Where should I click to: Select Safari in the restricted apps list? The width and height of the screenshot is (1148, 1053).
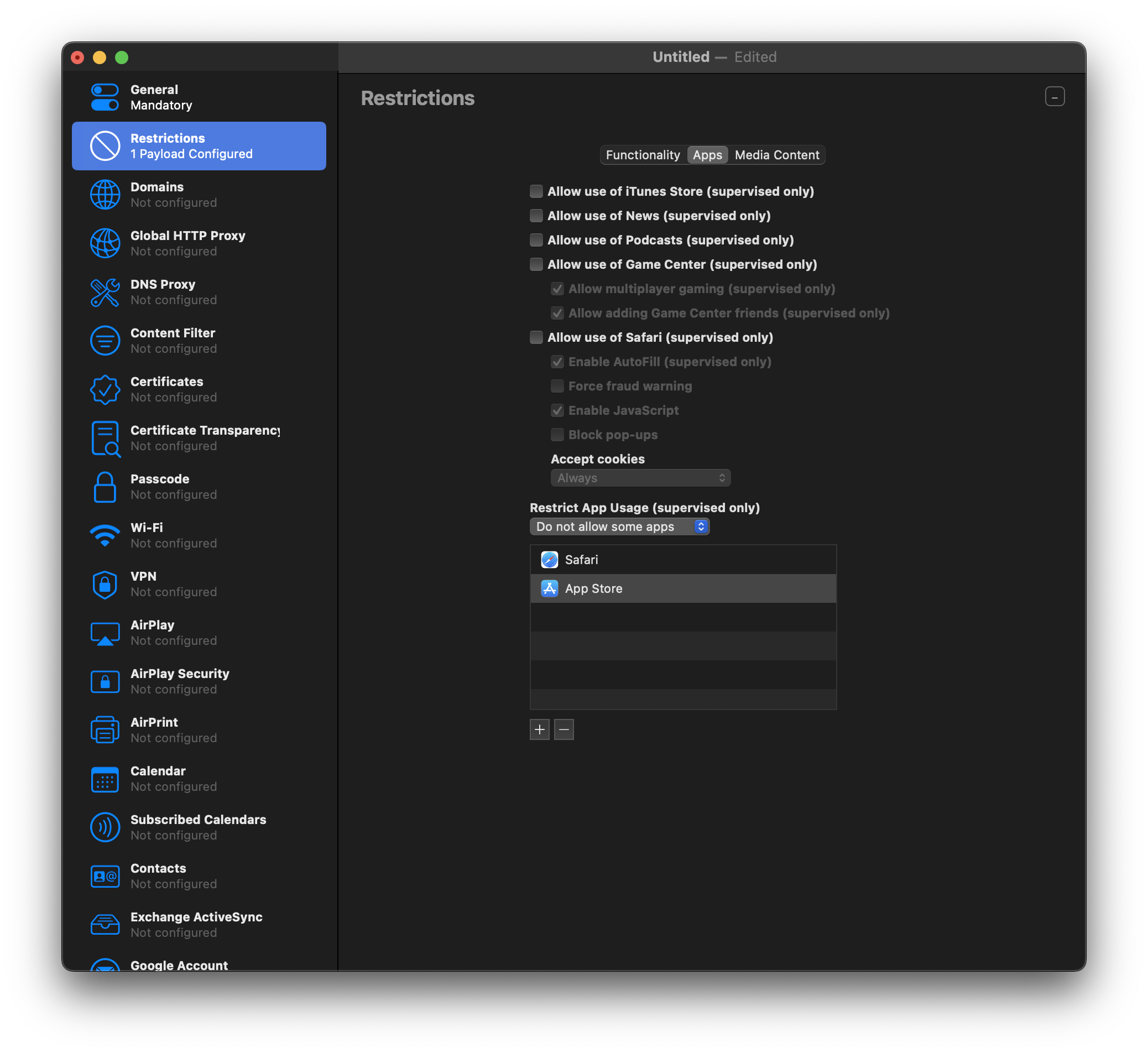[581, 560]
